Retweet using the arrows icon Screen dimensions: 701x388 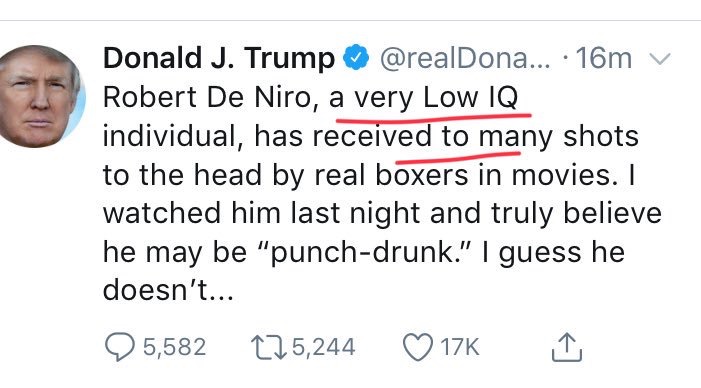(x=269, y=347)
